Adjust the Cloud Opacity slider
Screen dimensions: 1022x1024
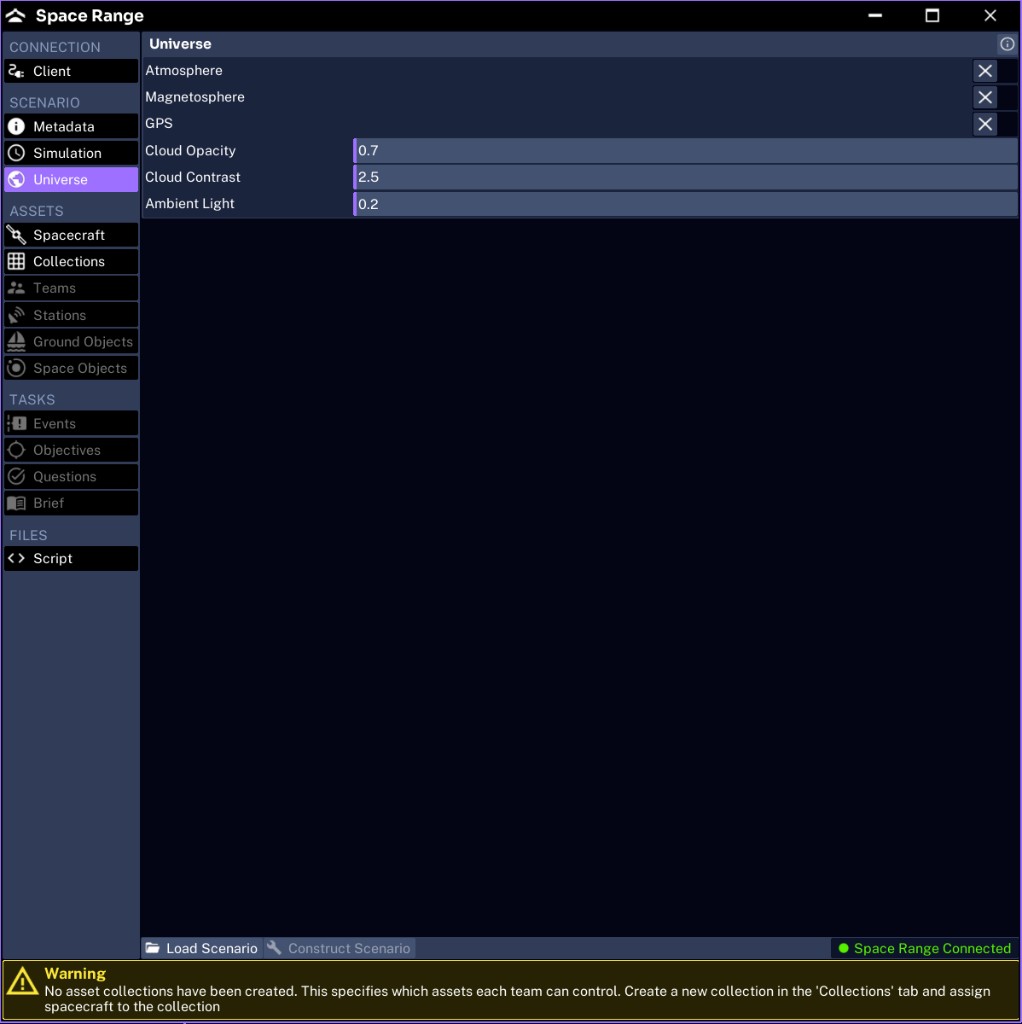685,151
